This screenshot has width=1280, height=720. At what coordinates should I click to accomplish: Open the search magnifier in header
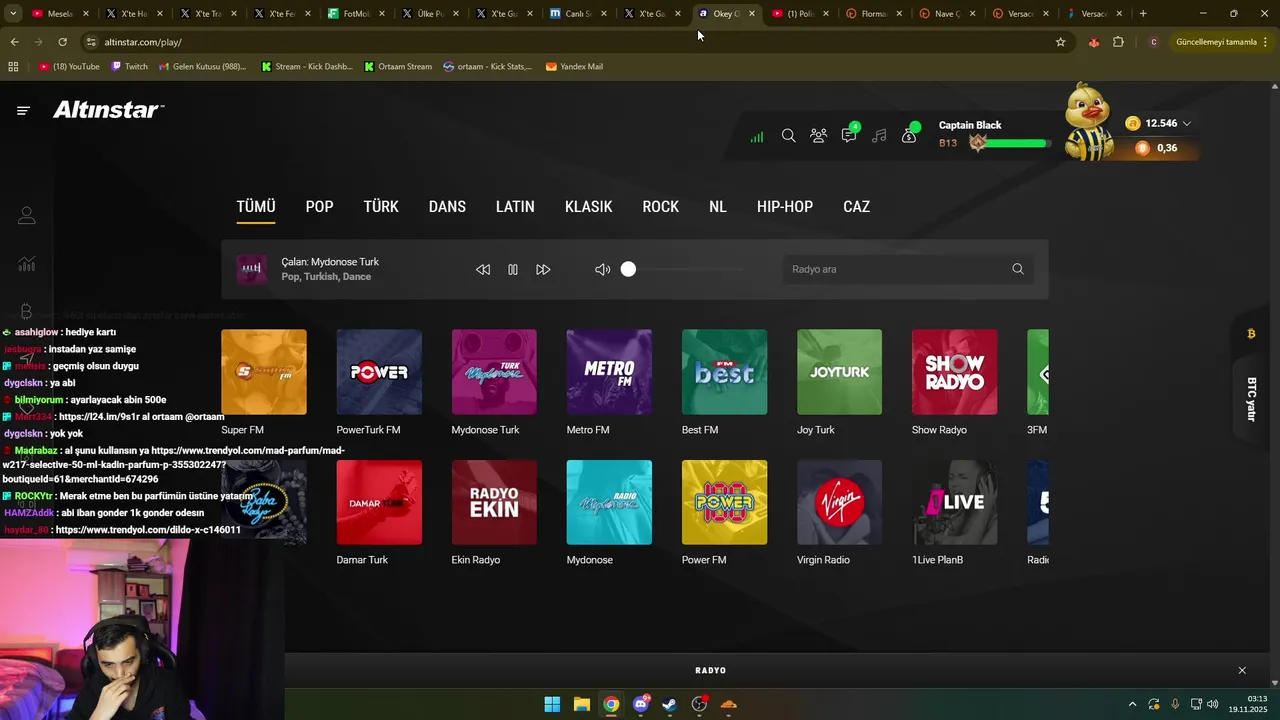pos(788,136)
